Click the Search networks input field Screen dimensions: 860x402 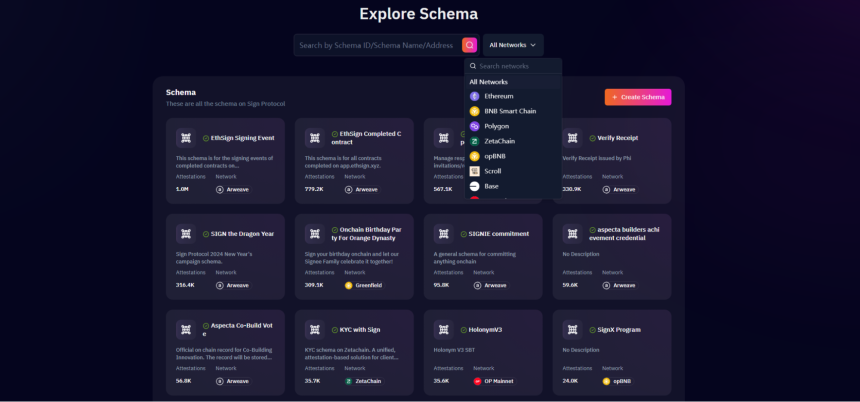513,66
